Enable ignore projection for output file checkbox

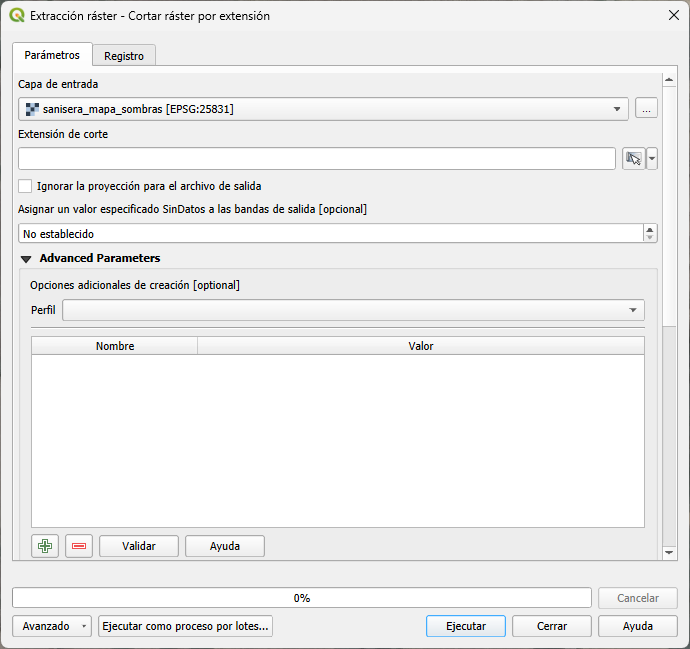[26, 186]
